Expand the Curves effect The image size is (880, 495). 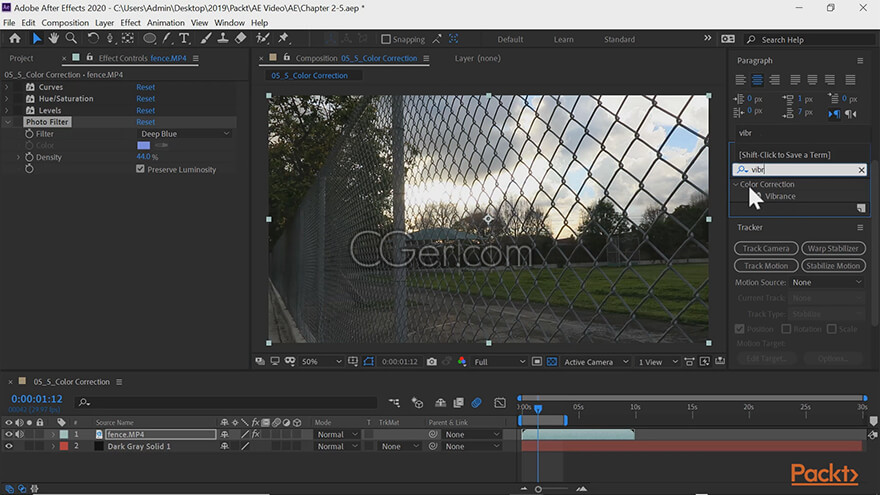7,87
